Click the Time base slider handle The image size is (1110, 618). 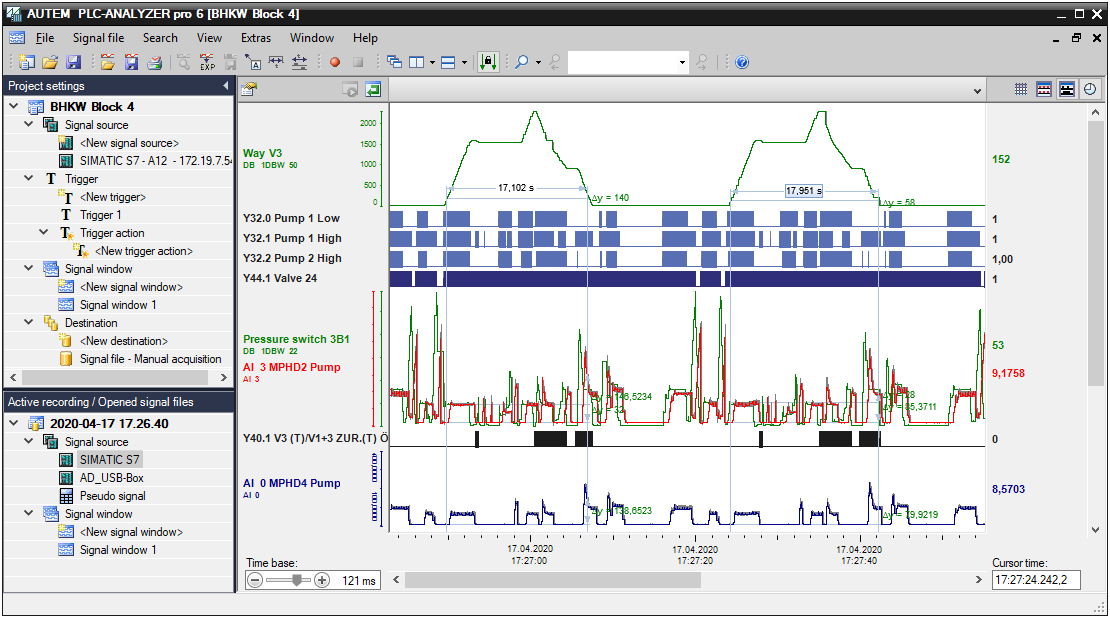(x=296, y=580)
